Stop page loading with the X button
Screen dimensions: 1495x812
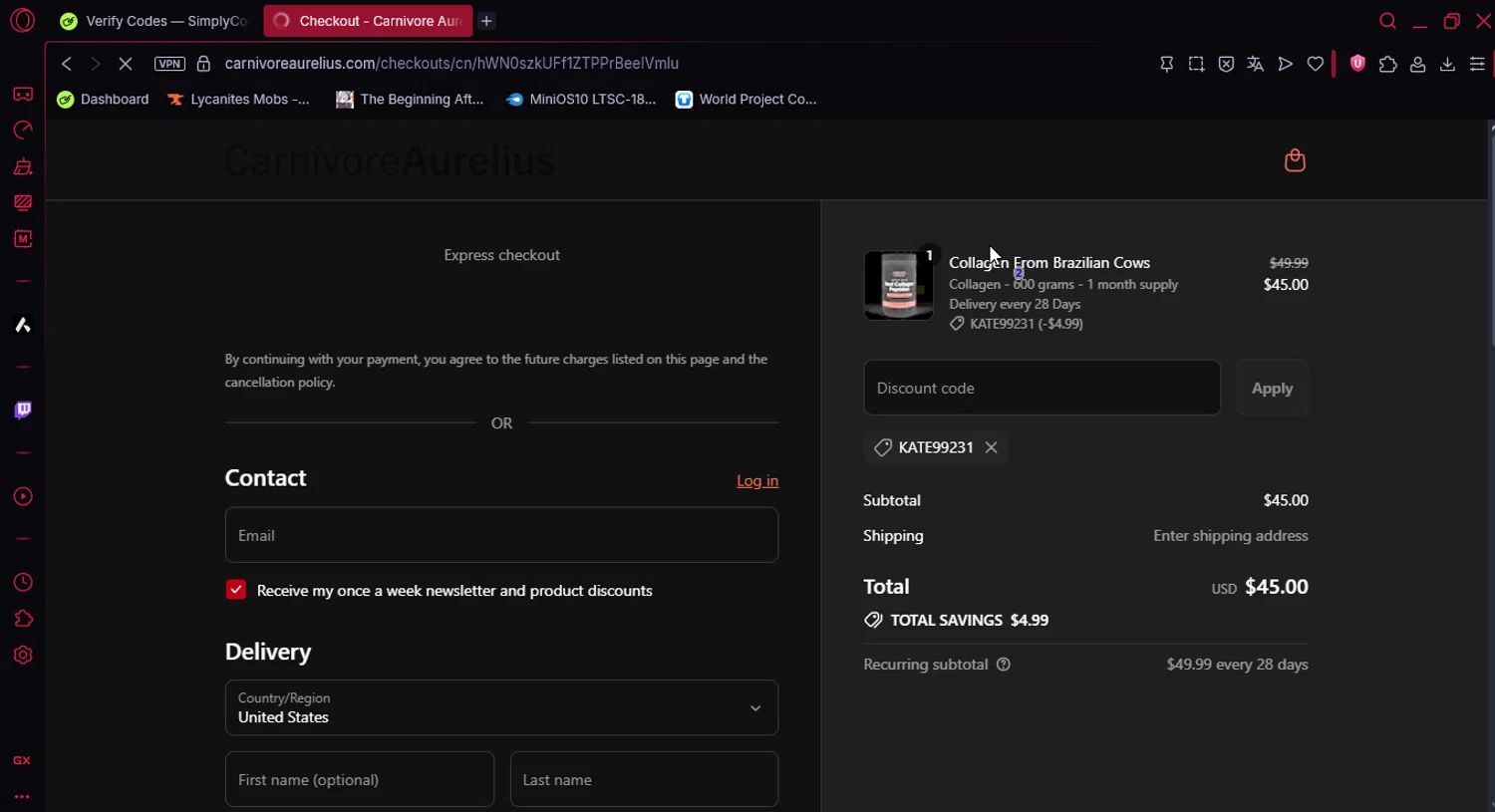[125, 64]
